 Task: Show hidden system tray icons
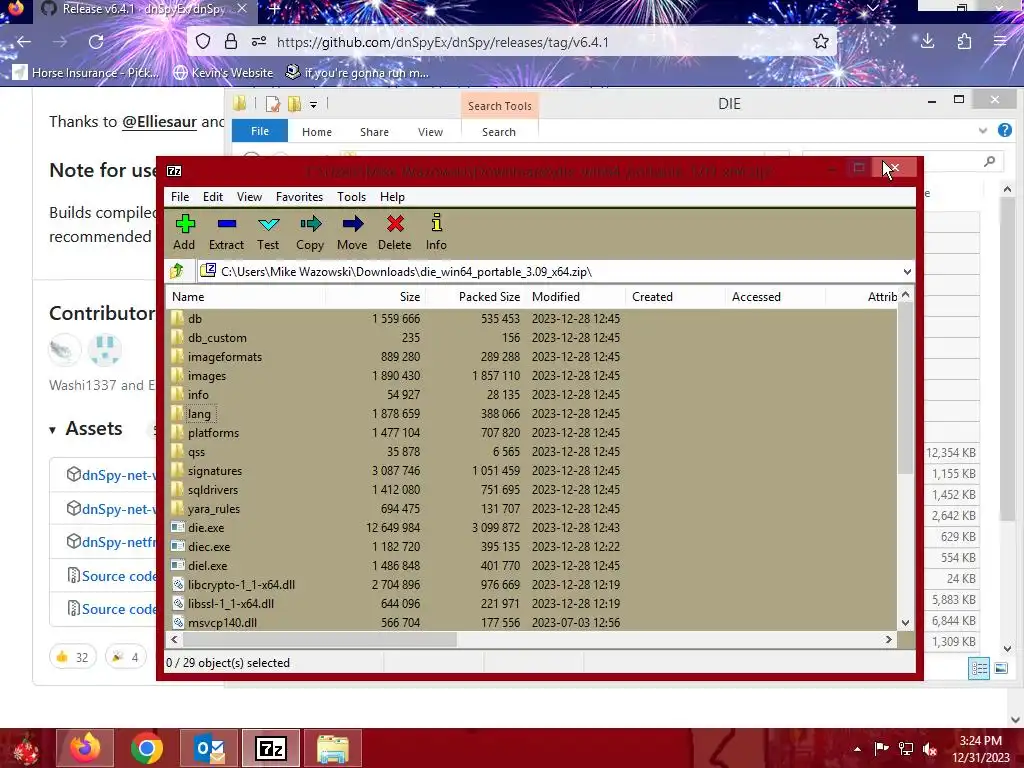857,749
